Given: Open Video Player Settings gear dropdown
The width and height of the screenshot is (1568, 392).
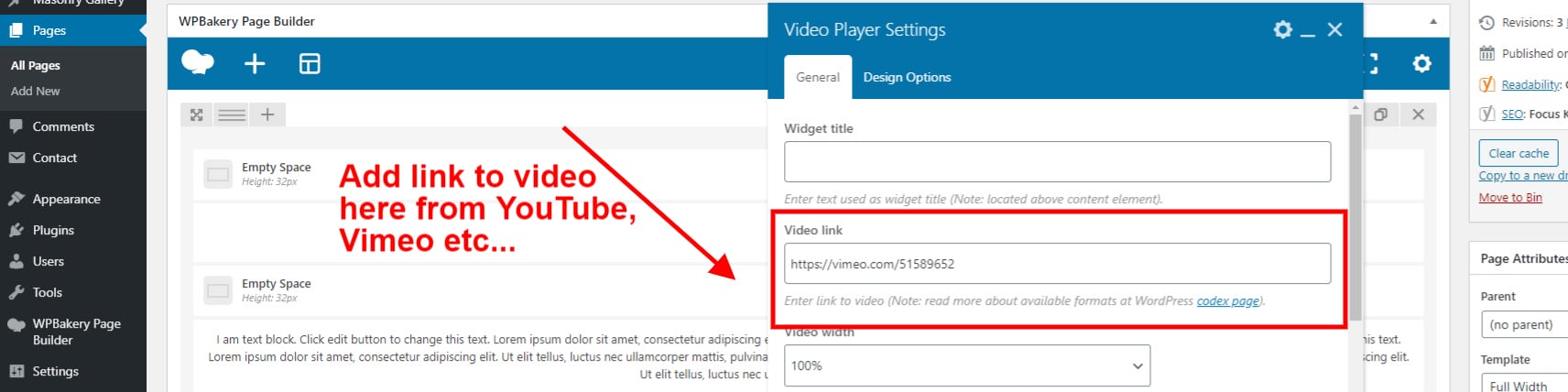Looking at the screenshot, I should 1283,29.
